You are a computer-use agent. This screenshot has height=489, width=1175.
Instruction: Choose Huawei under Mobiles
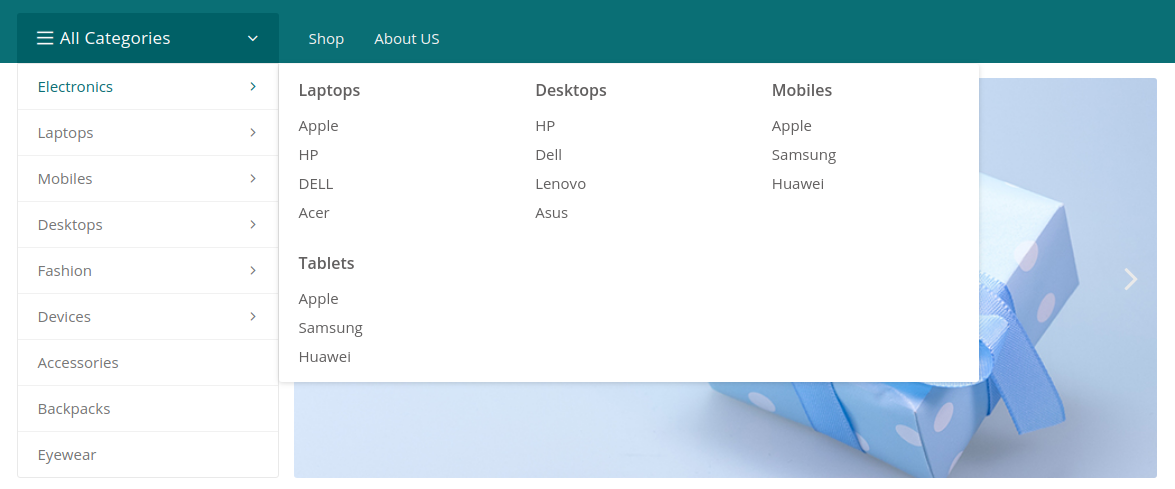point(798,183)
